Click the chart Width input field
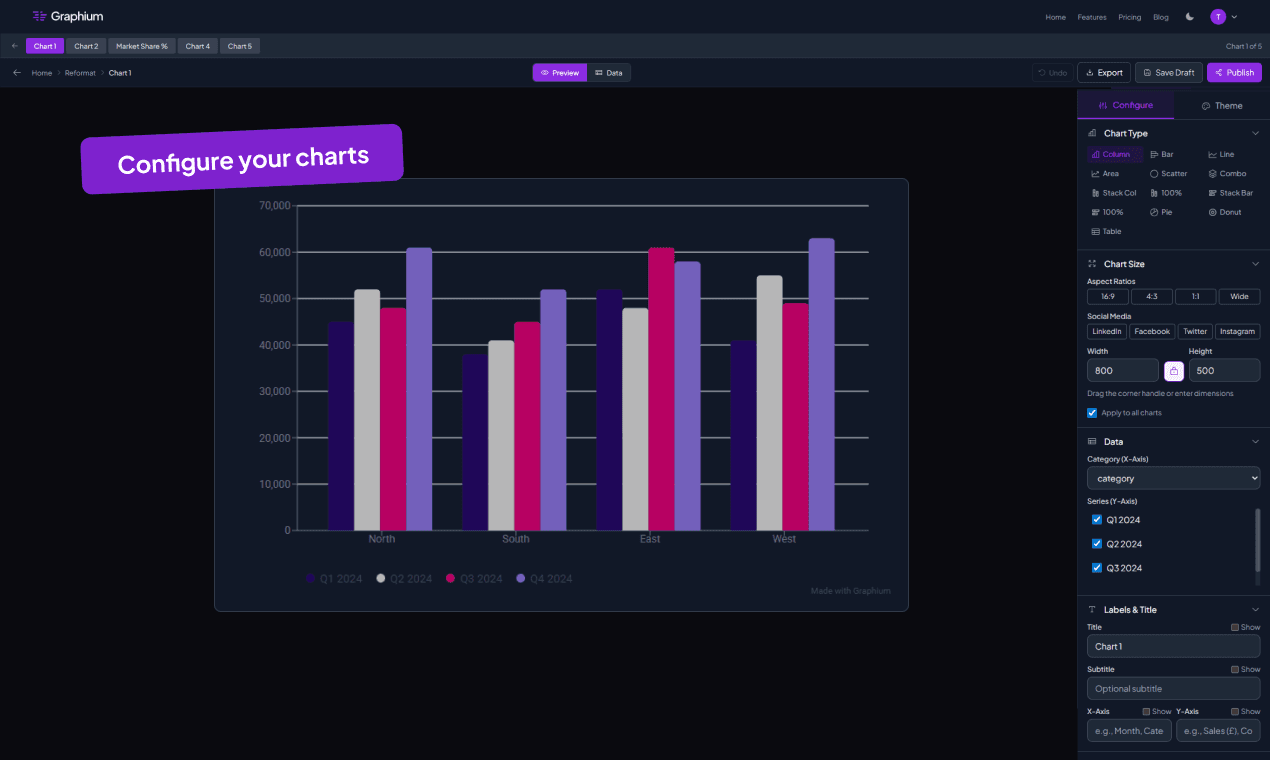This screenshot has width=1270, height=760. (x=1122, y=370)
